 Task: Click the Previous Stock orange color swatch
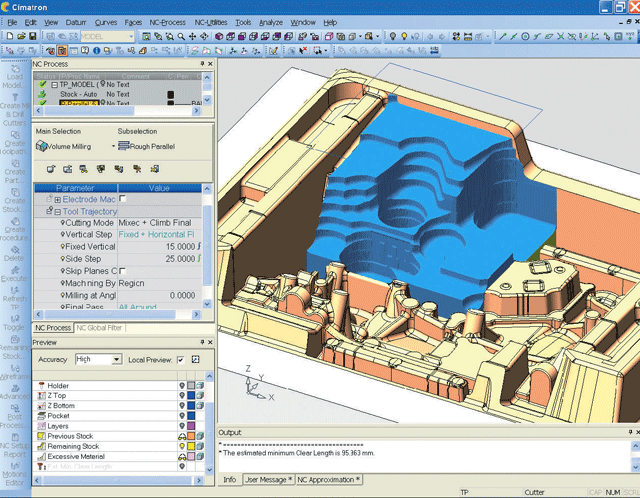point(190,436)
